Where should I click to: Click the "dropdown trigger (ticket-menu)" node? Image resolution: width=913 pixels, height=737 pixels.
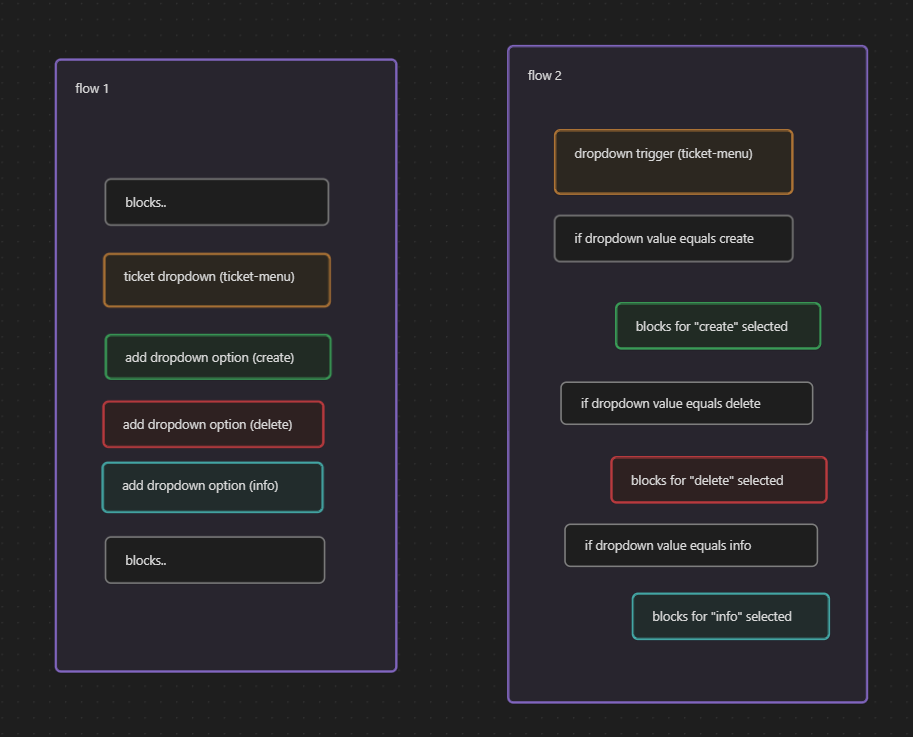tap(674, 162)
